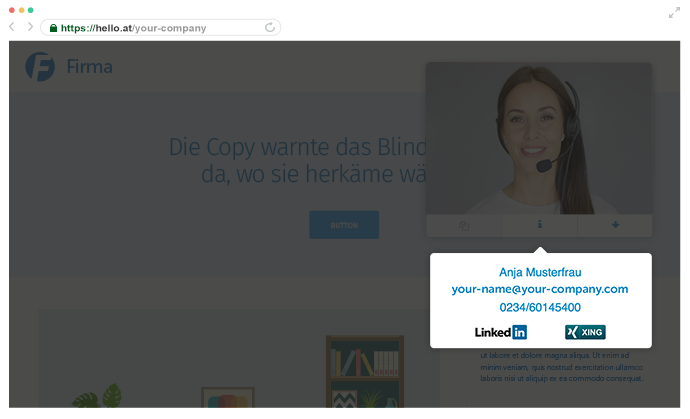Screen dimensions: 690x419
Task: Go back with the browser back arrow
Action: (x=12, y=27)
